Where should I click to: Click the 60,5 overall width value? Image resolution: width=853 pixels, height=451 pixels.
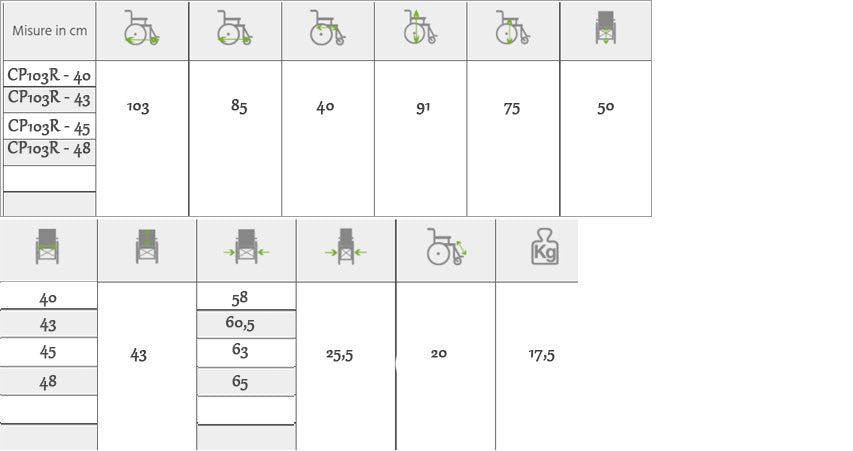pos(238,324)
